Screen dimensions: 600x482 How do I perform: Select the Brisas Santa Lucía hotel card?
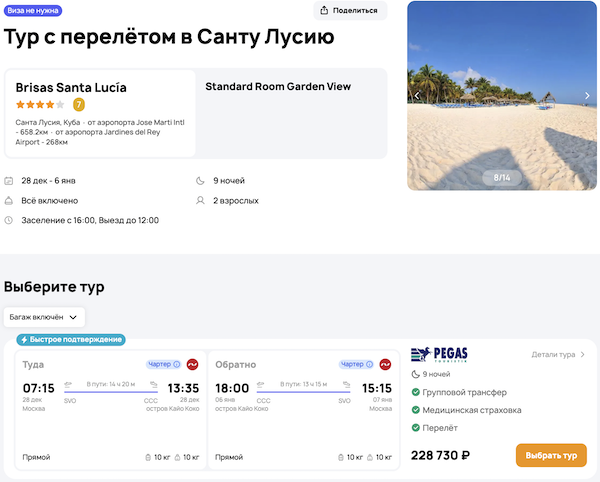pyautogui.click(x=100, y=113)
